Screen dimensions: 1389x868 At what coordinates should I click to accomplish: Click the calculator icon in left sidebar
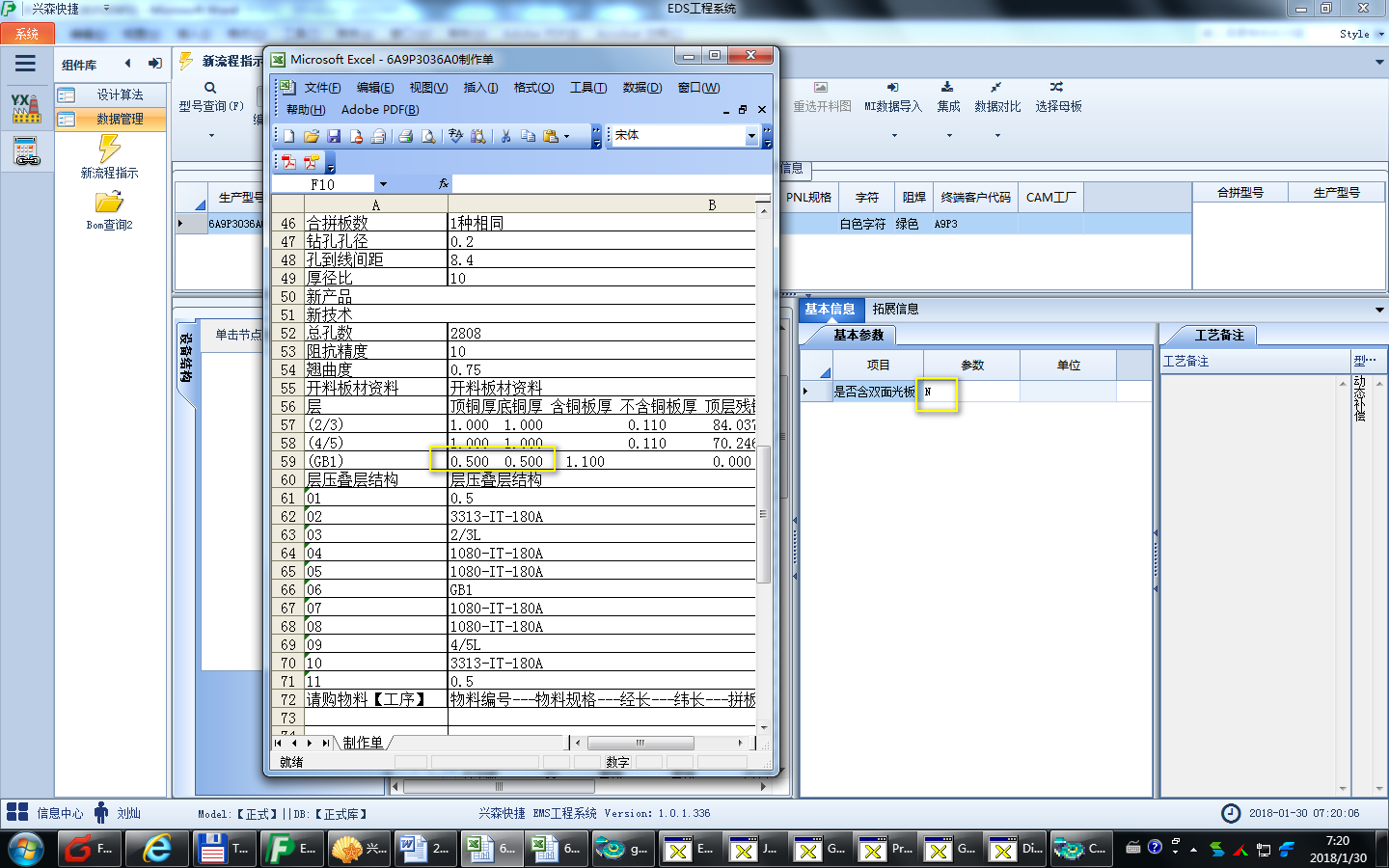[26, 151]
